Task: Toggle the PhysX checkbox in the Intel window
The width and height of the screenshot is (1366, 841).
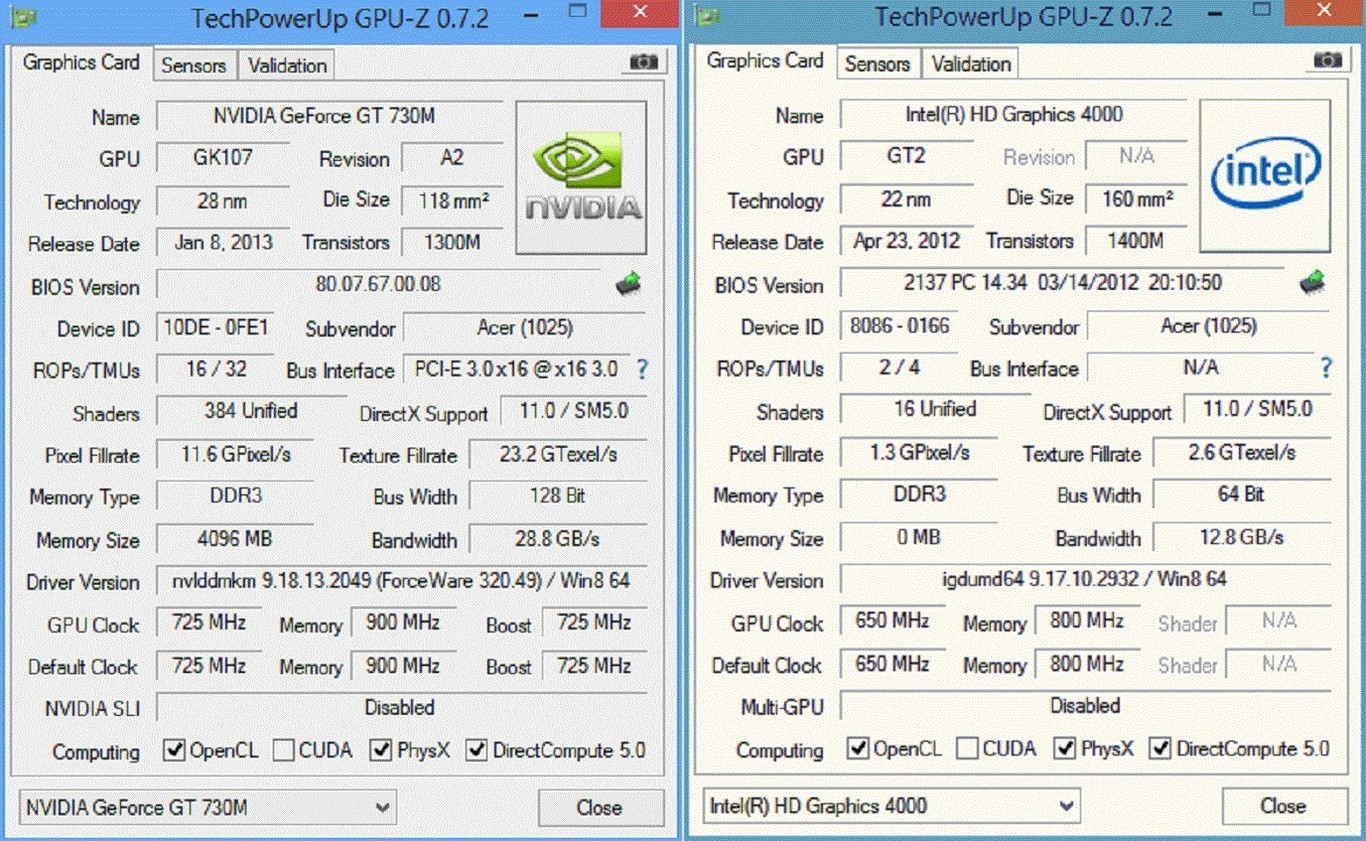Action: (1065, 748)
